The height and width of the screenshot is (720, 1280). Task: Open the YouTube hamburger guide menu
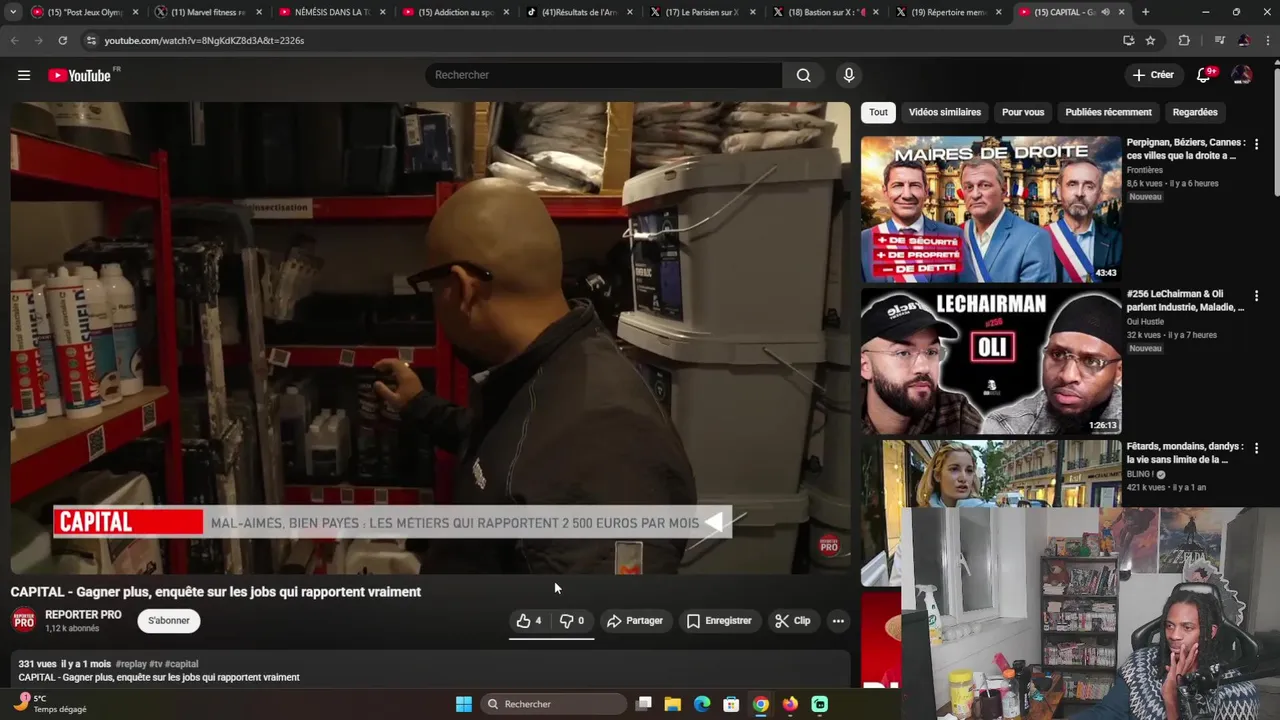[24, 75]
